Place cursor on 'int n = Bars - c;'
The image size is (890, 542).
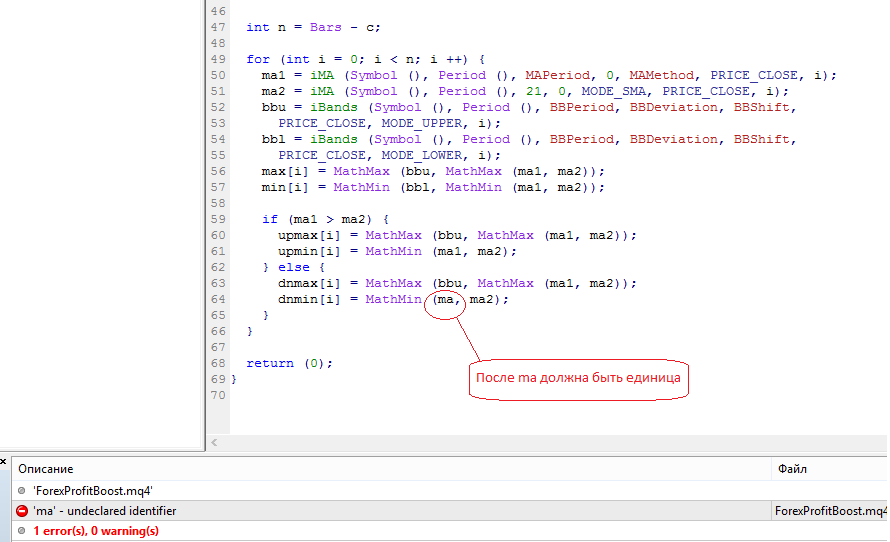[x=313, y=27]
